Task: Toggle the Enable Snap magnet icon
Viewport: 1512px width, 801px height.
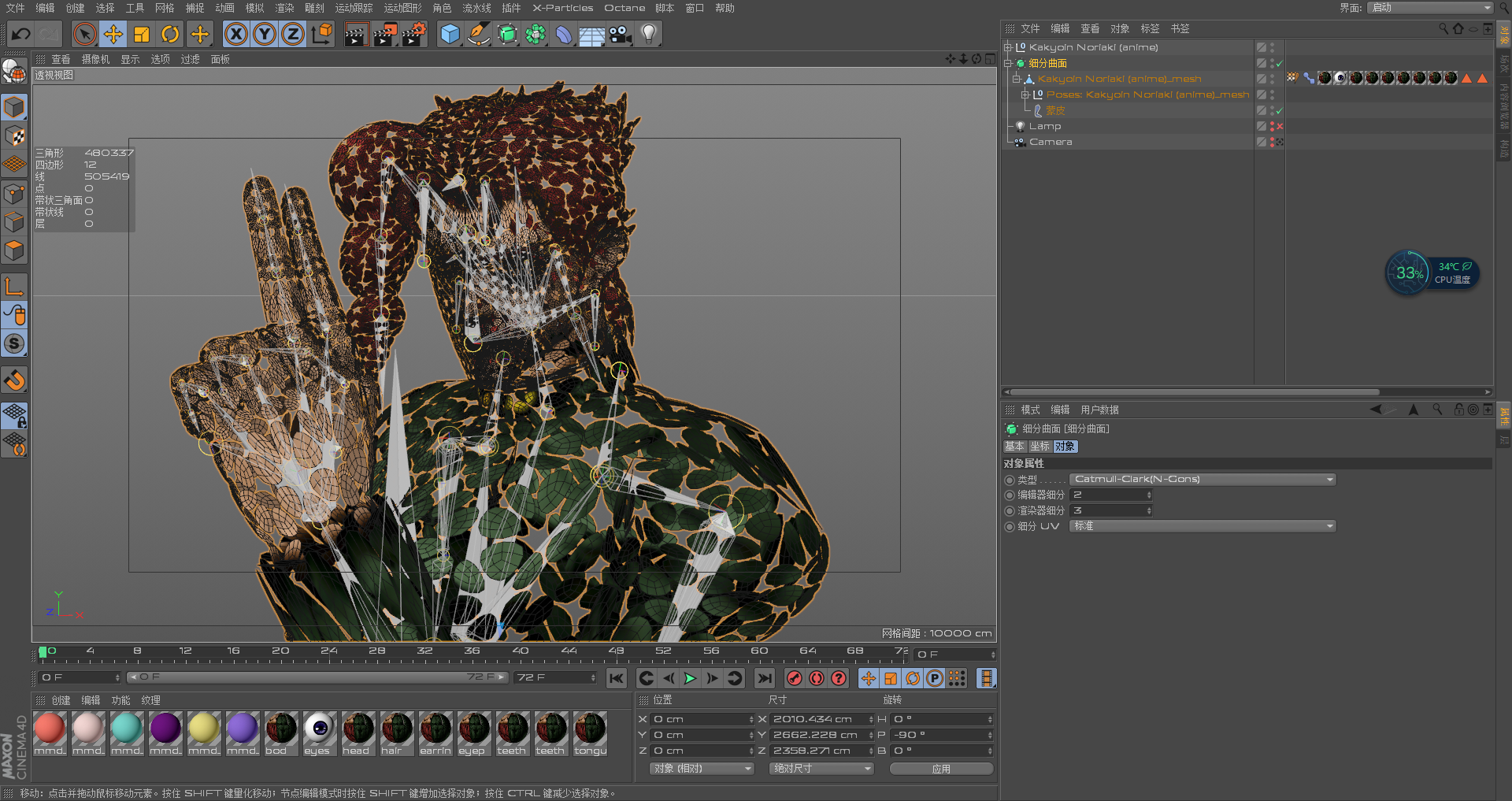Action: pos(14,380)
